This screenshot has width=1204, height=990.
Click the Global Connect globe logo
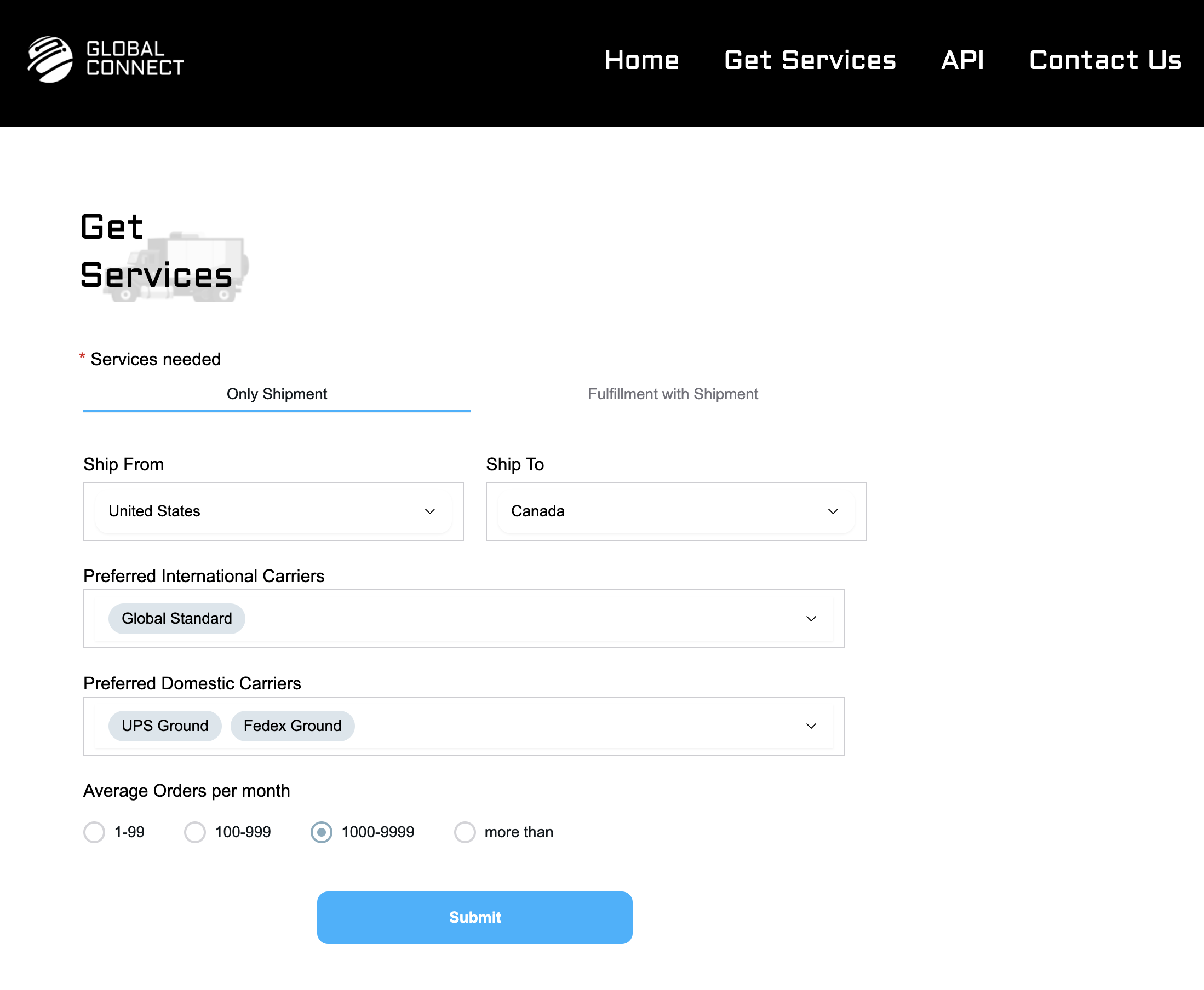(50, 59)
